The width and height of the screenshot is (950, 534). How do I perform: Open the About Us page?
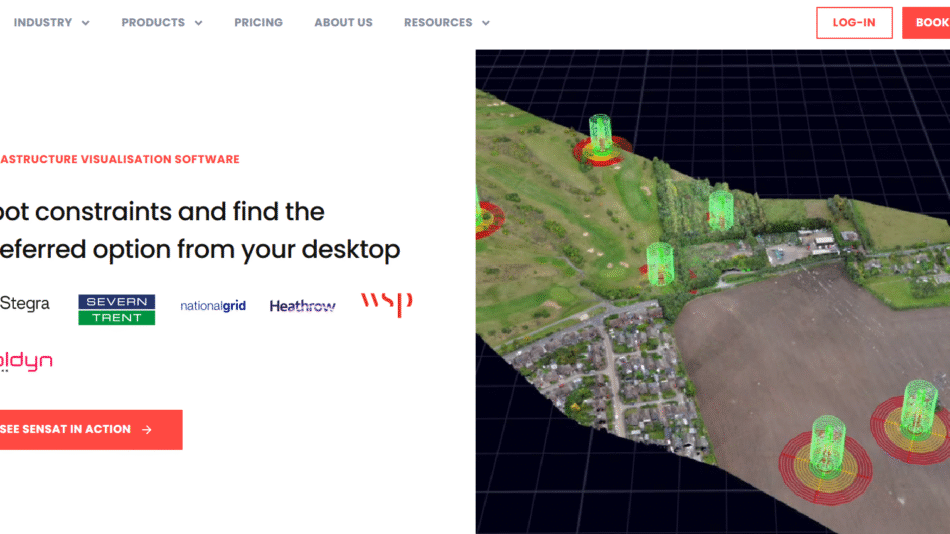point(343,22)
